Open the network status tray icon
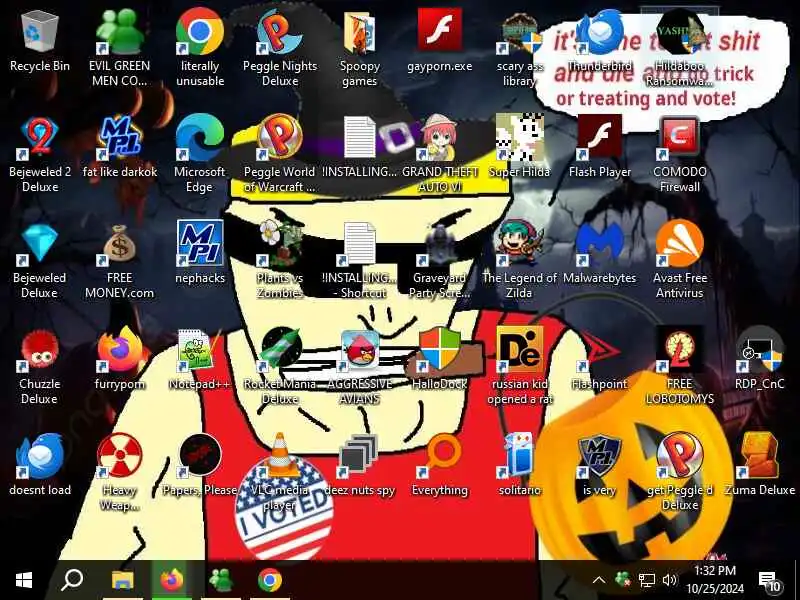Screen dimensions: 800x600 [x=647, y=580]
